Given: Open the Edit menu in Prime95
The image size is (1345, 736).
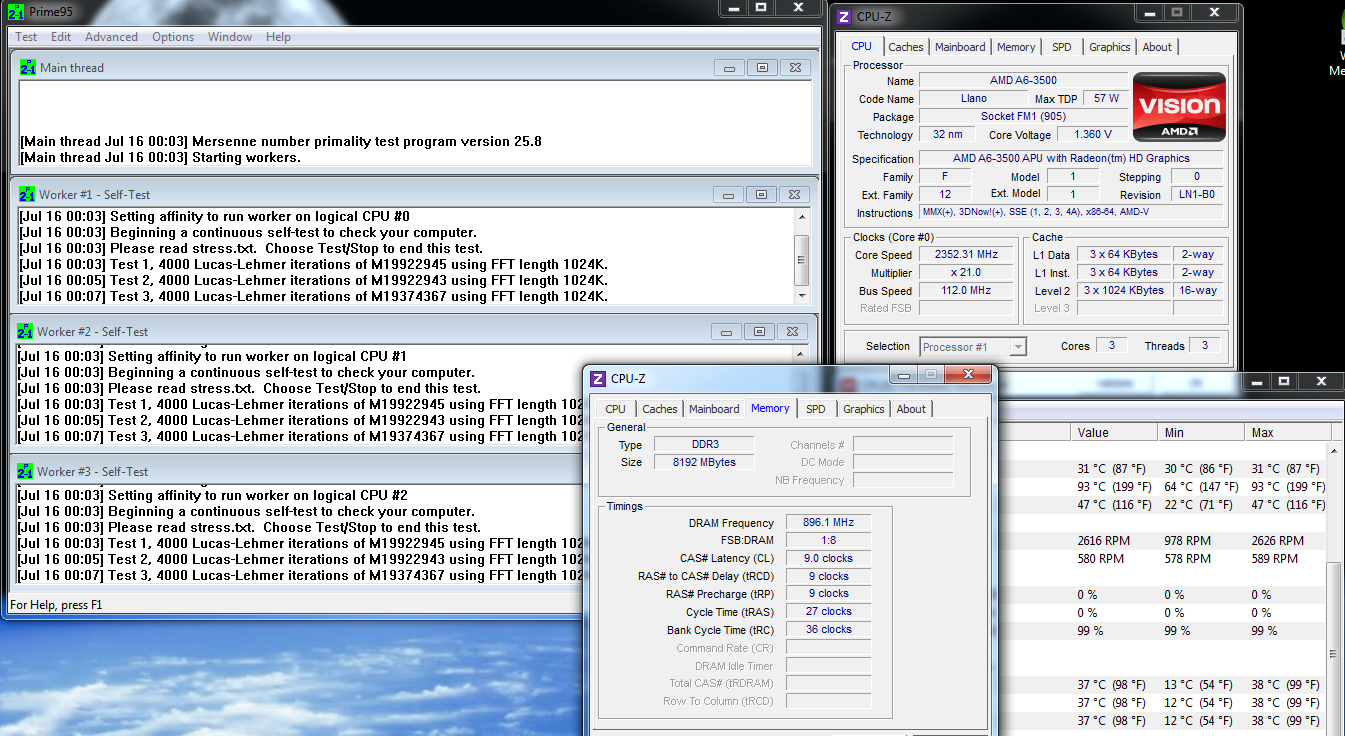Looking at the screenshot, I should pyautogui.click(x=61, y=37).
